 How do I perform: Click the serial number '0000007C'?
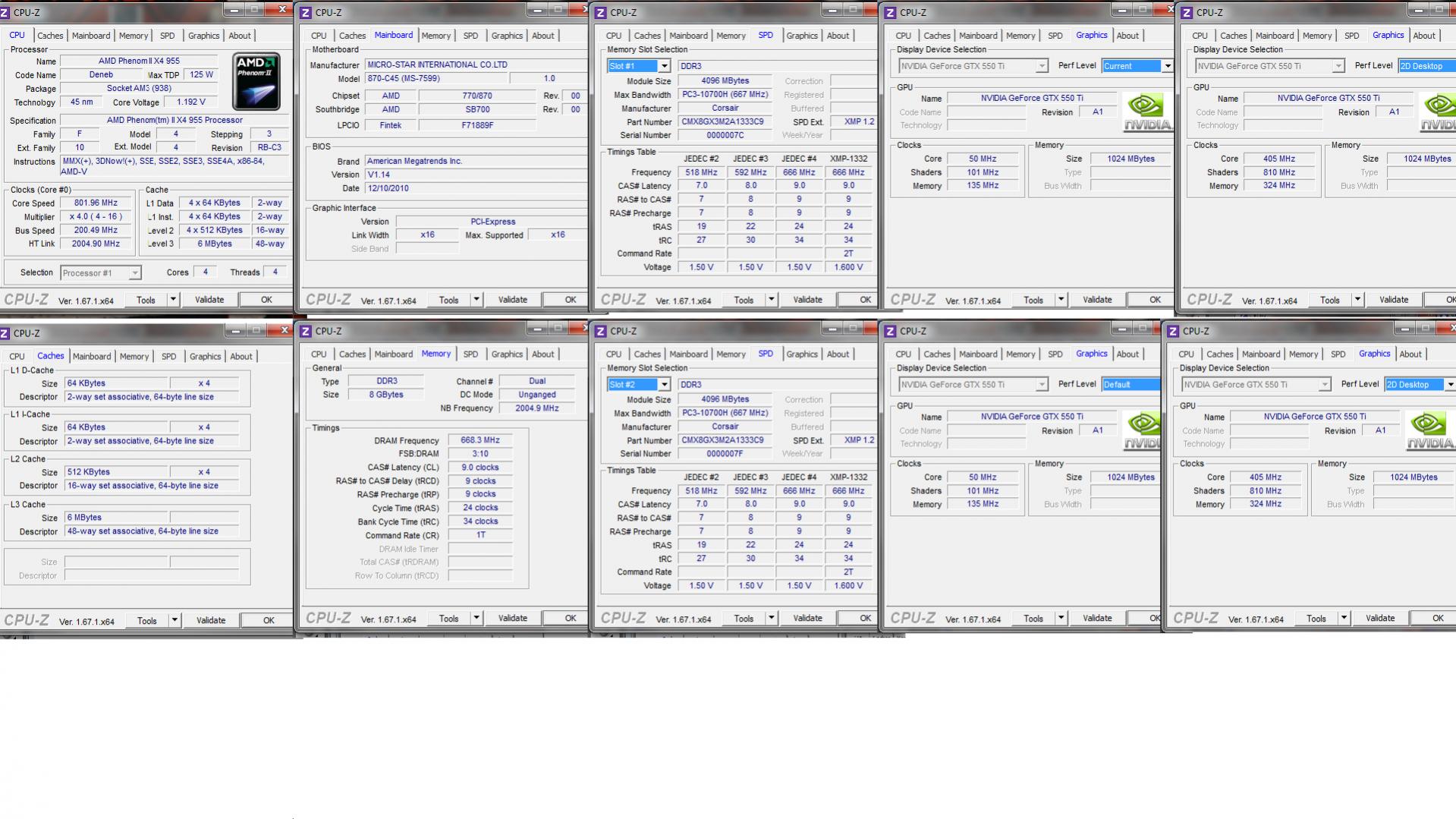[725, 136]
